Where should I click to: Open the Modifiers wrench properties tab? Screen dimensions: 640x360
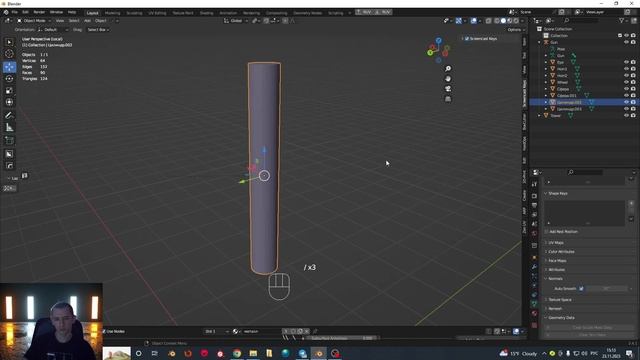coord(534,267)
